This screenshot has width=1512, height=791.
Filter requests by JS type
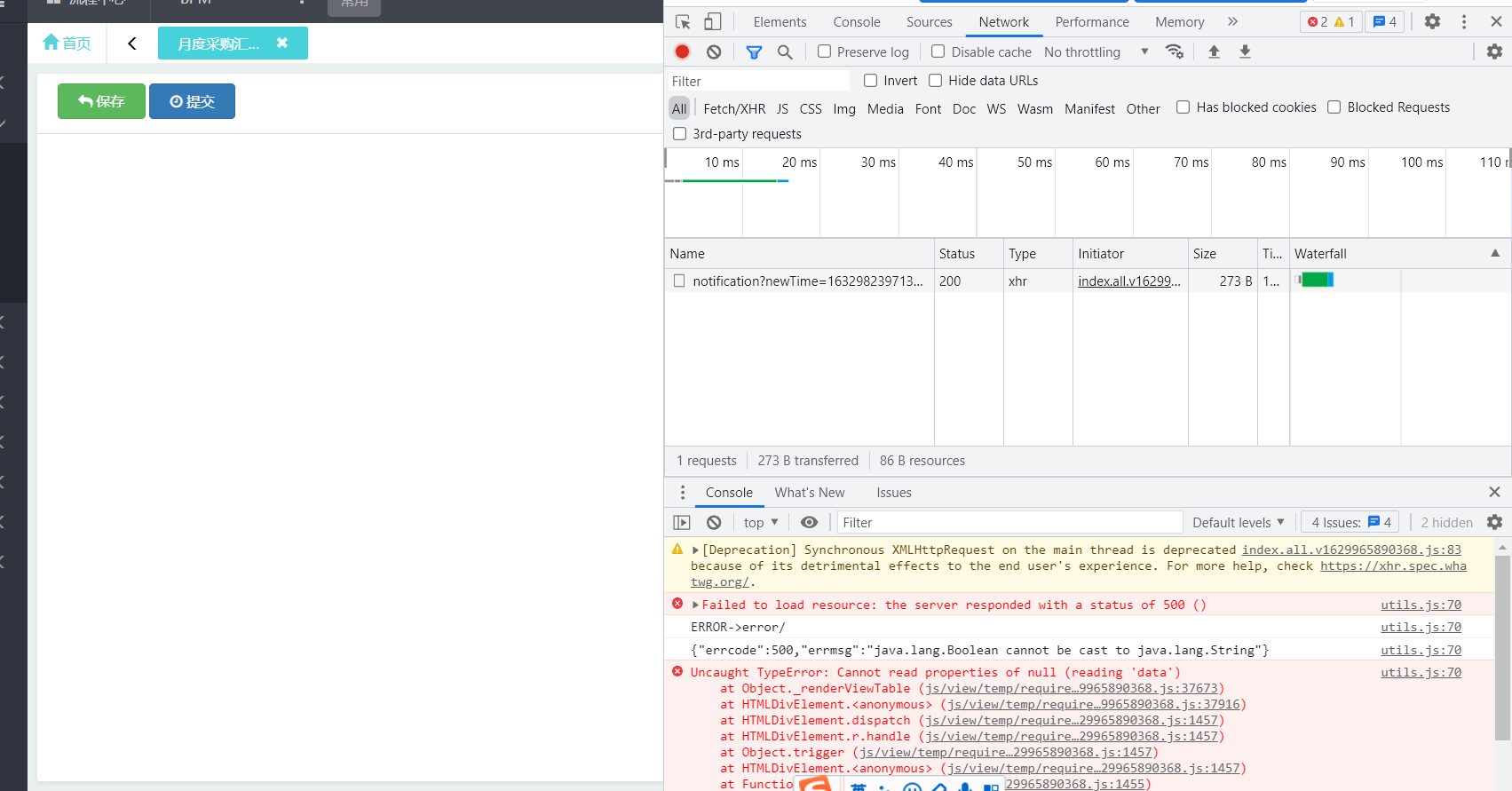(x=782, y=109)
